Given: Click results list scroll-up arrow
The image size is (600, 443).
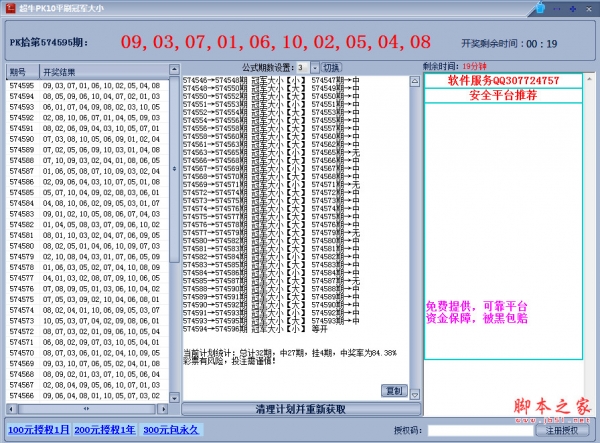Looking at the screenshot, I should (x=174, y=69).
